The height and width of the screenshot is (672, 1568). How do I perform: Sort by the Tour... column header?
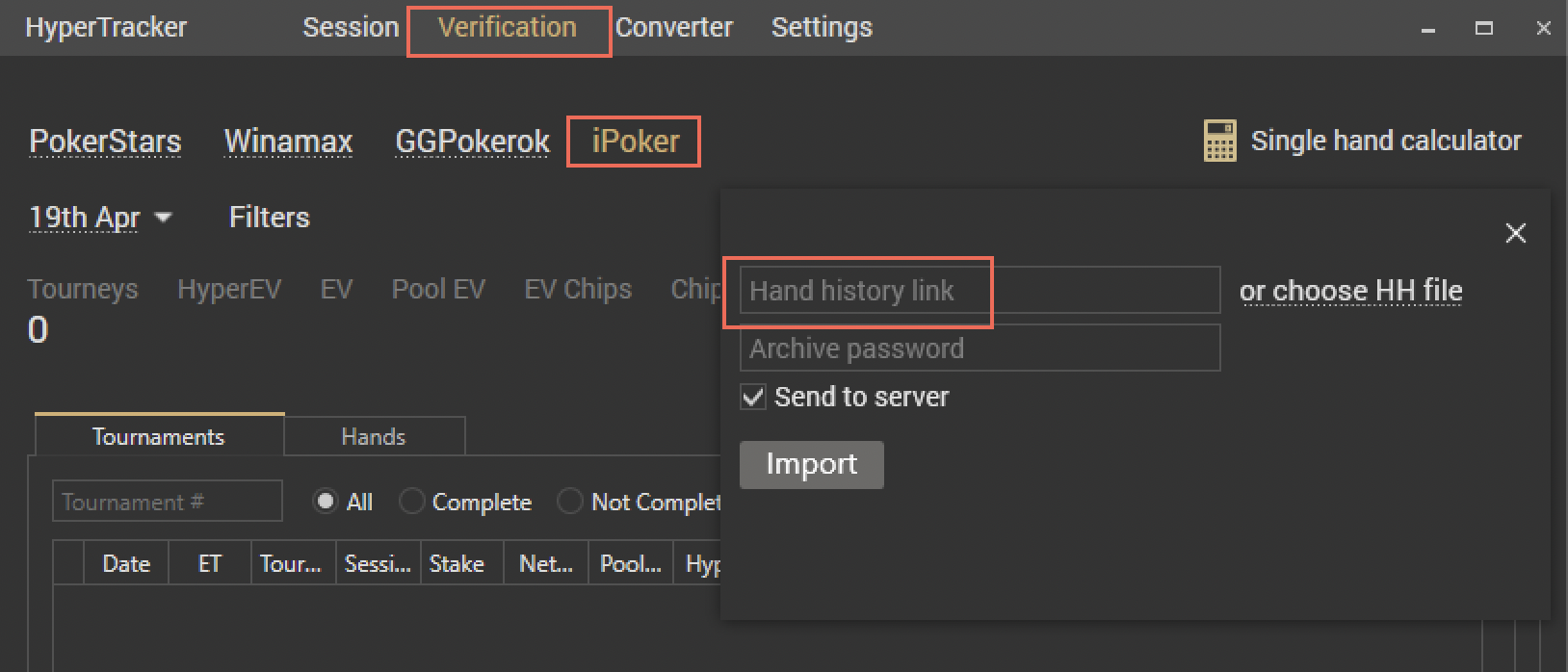pyautogui.click(x=293, y=563)
